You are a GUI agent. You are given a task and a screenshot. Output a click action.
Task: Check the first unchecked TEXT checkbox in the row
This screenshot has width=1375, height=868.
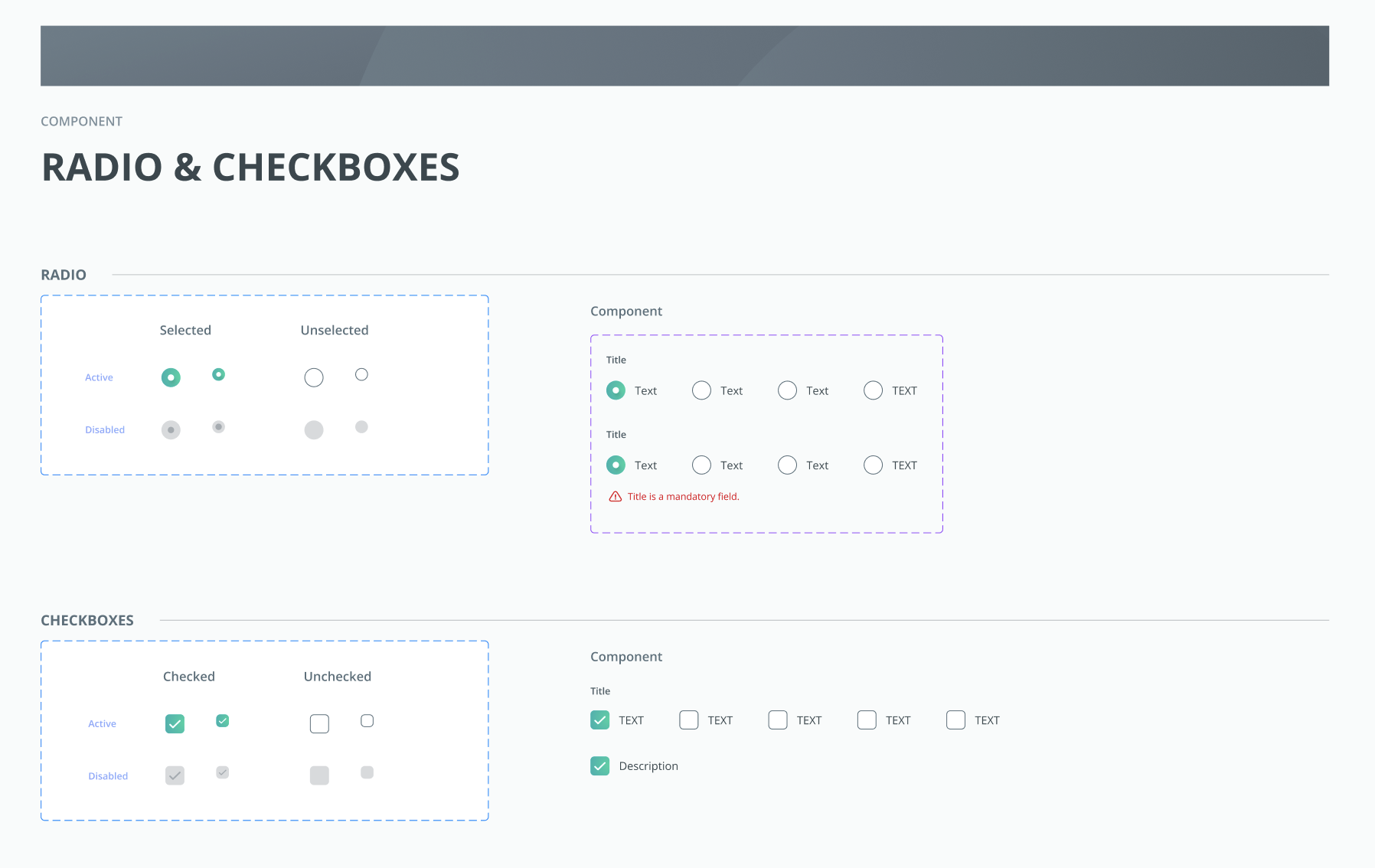click(x=689, y=720)
